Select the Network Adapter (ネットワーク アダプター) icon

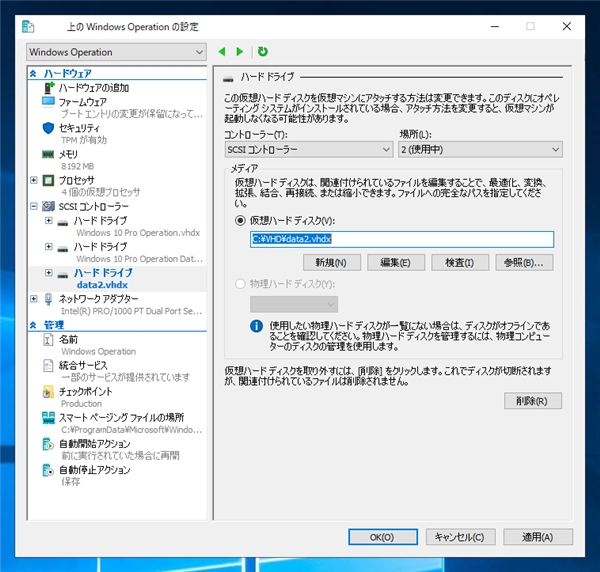tap(48, 299)
